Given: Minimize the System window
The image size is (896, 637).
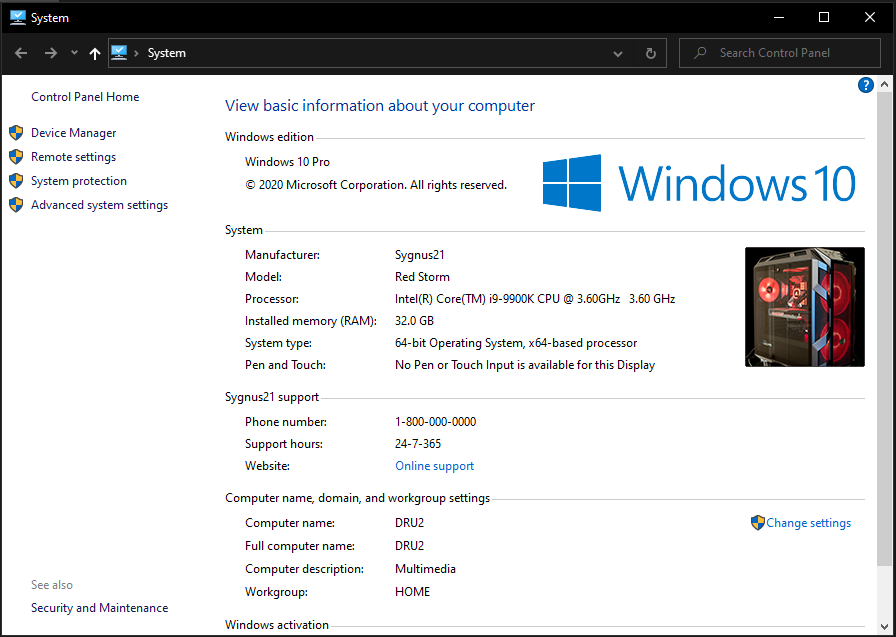Looking at the screenshot, I should [779, 18].
